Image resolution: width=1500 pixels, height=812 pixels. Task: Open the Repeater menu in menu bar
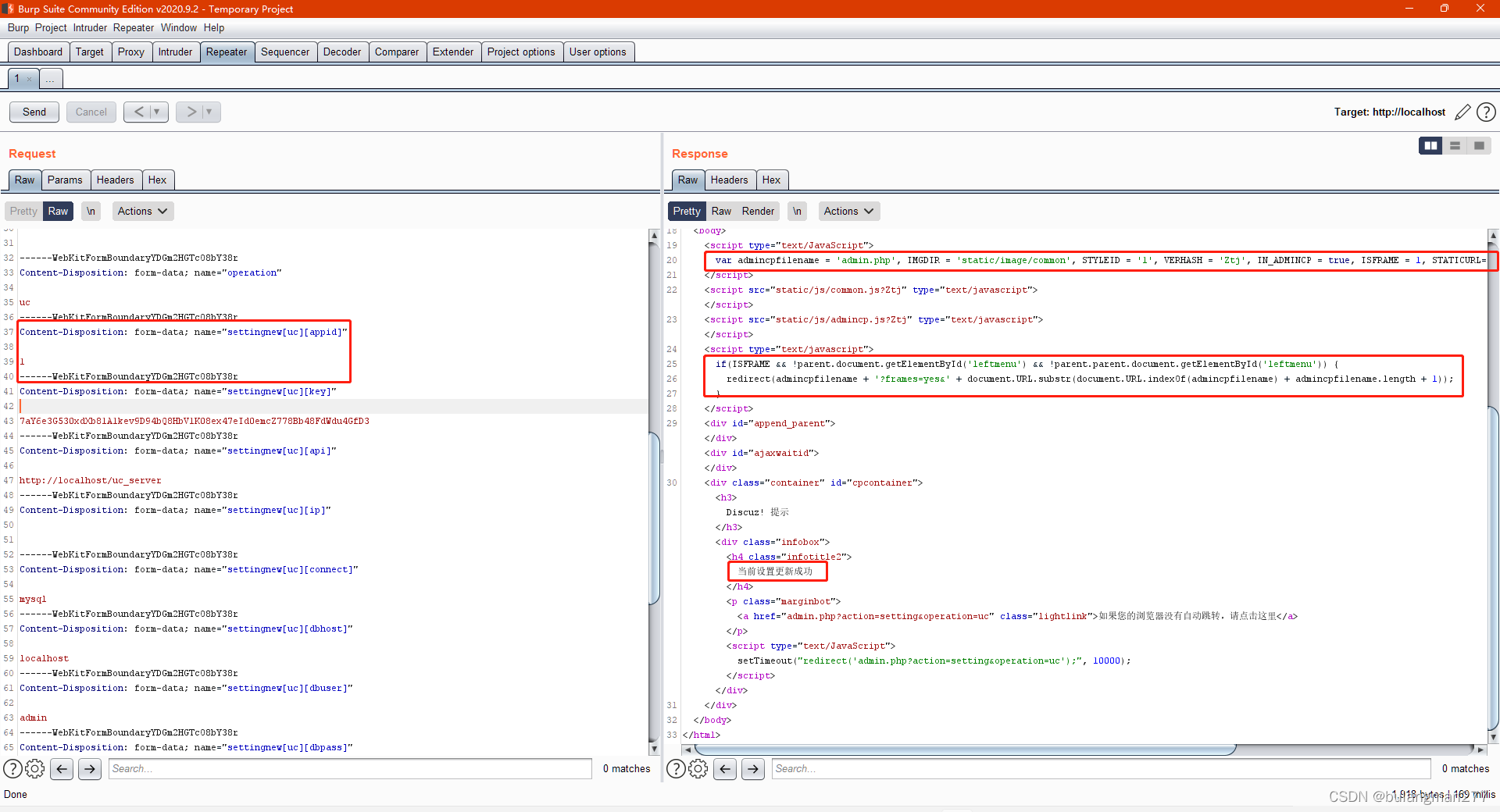coord(134,27)
